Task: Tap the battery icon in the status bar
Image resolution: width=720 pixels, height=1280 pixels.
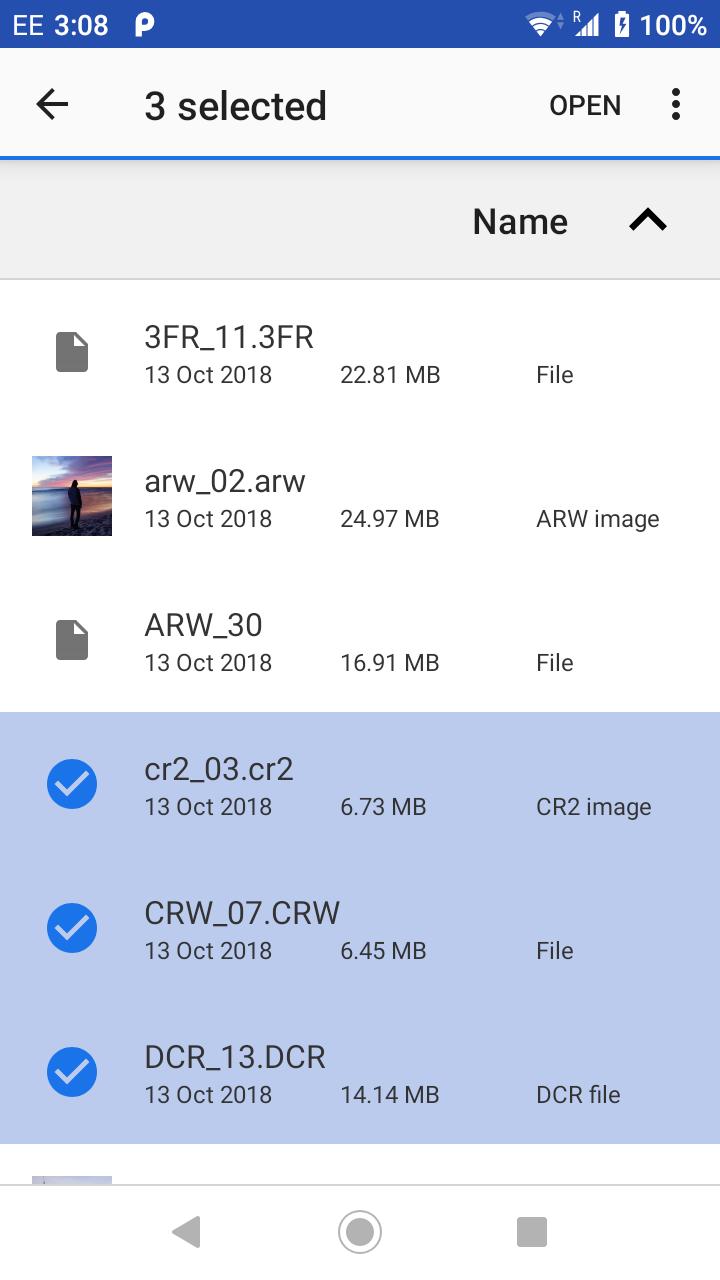Action: click(621, 24)
